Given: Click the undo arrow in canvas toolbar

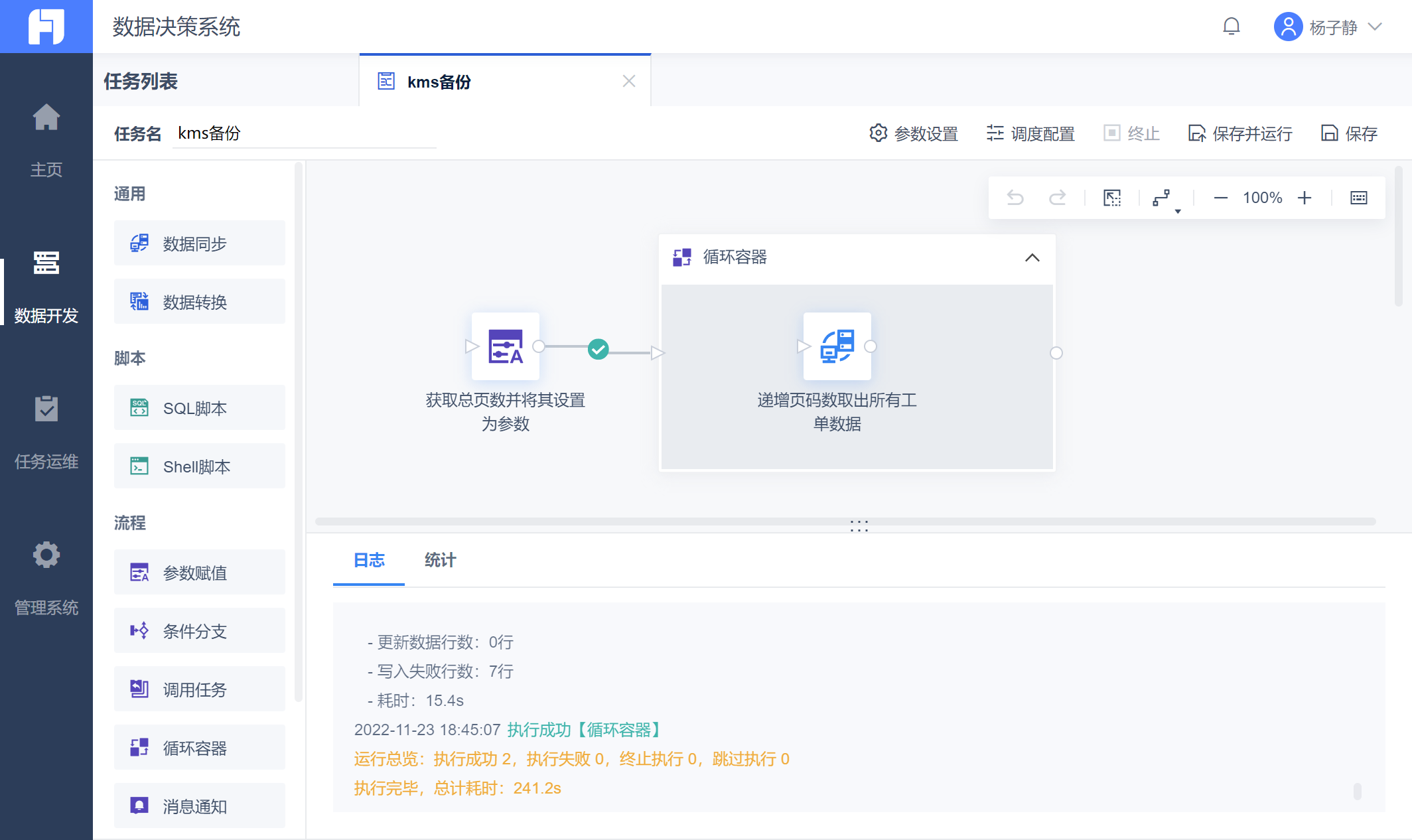Looking at the screenshot, I should (1015, 198).
